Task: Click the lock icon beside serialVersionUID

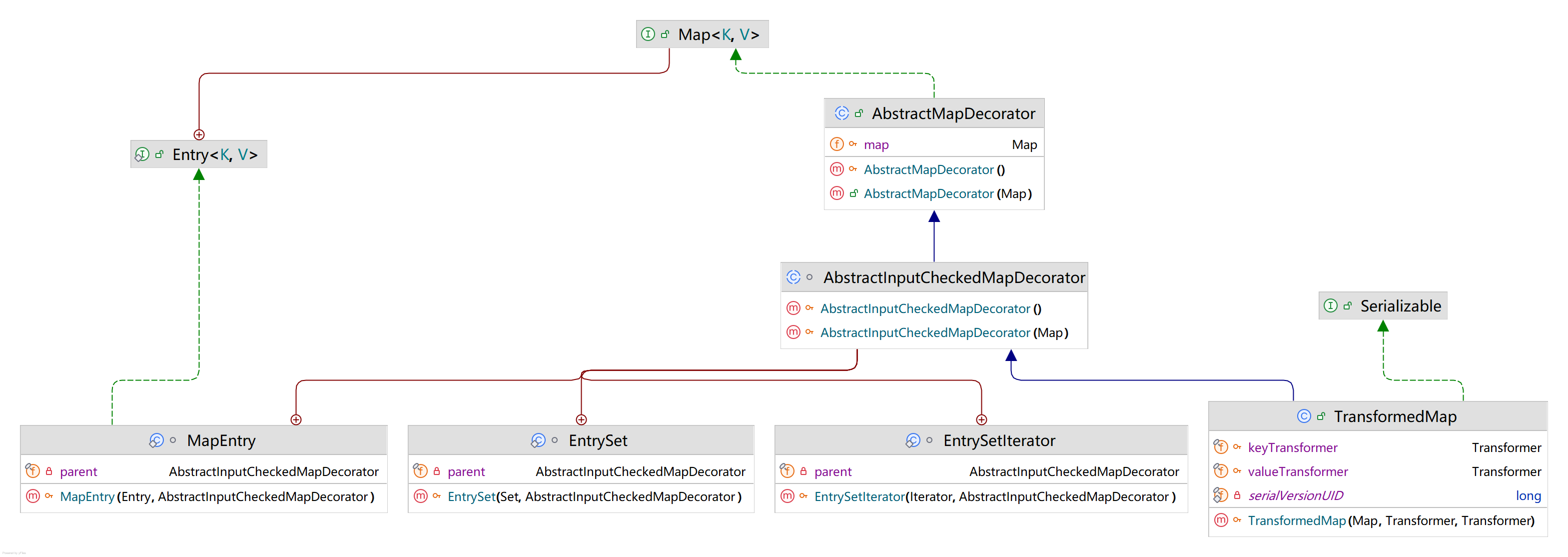Action: (x=1238, y=495)
